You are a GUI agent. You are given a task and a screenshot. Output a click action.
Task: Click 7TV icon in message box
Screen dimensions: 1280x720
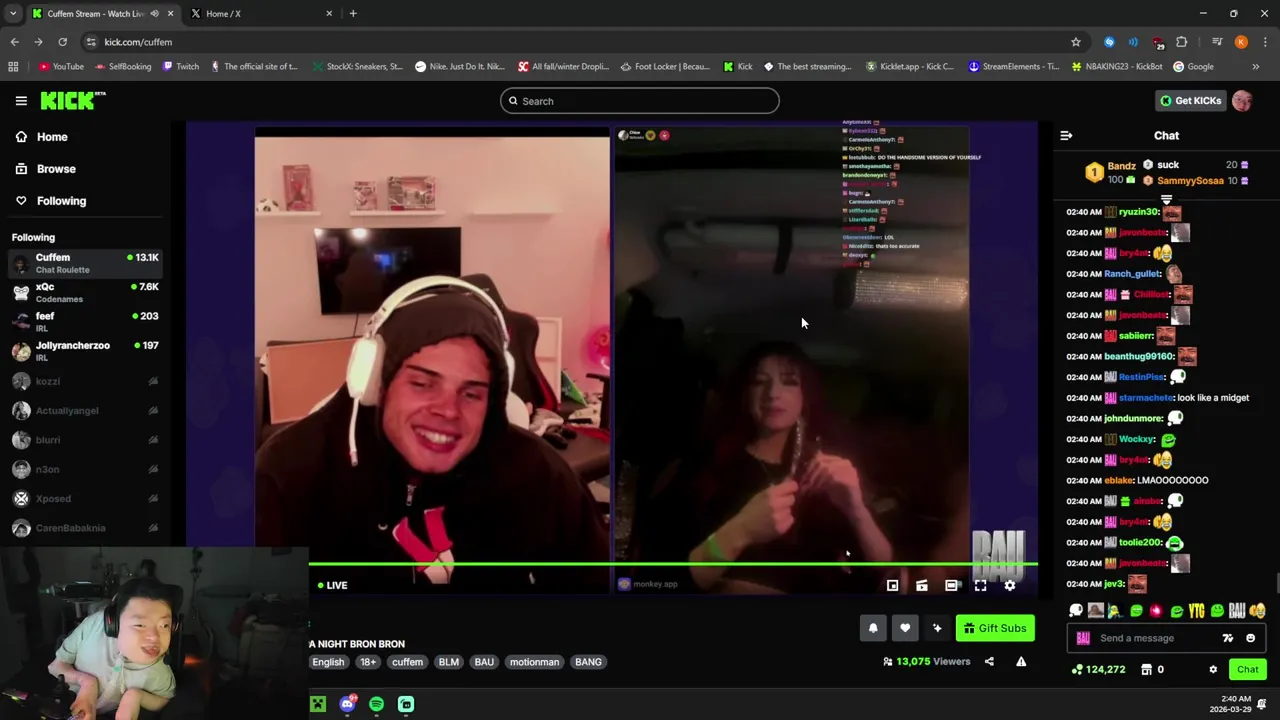pos(1228,638)
